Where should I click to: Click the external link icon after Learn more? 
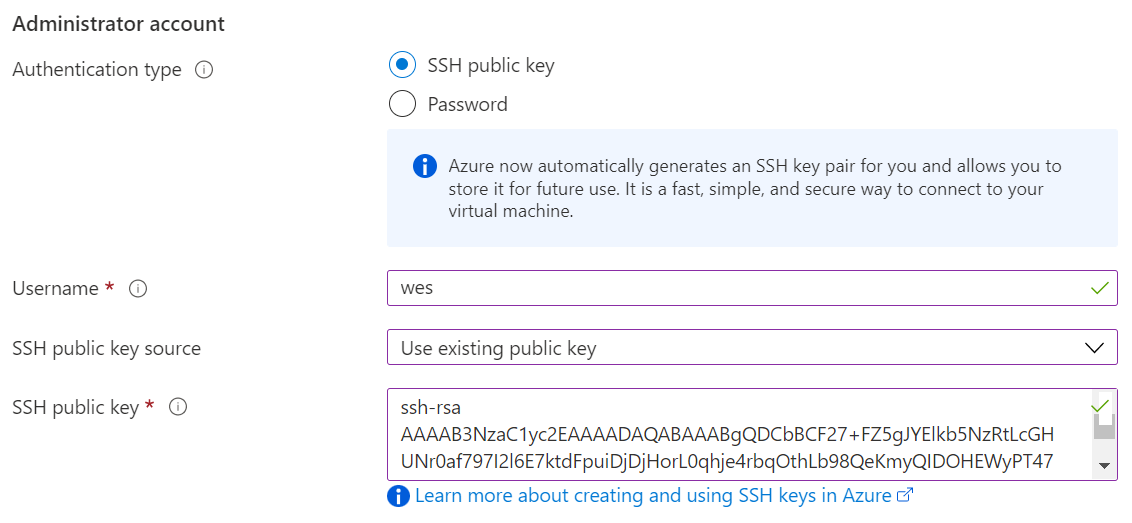coord(906,495)
